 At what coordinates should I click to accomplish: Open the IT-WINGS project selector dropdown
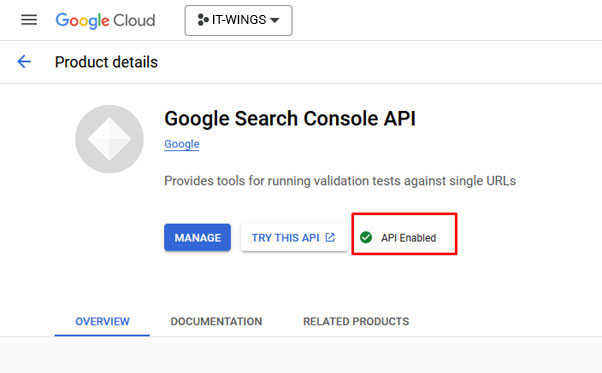pyautogui.click(x=238, y=20)
